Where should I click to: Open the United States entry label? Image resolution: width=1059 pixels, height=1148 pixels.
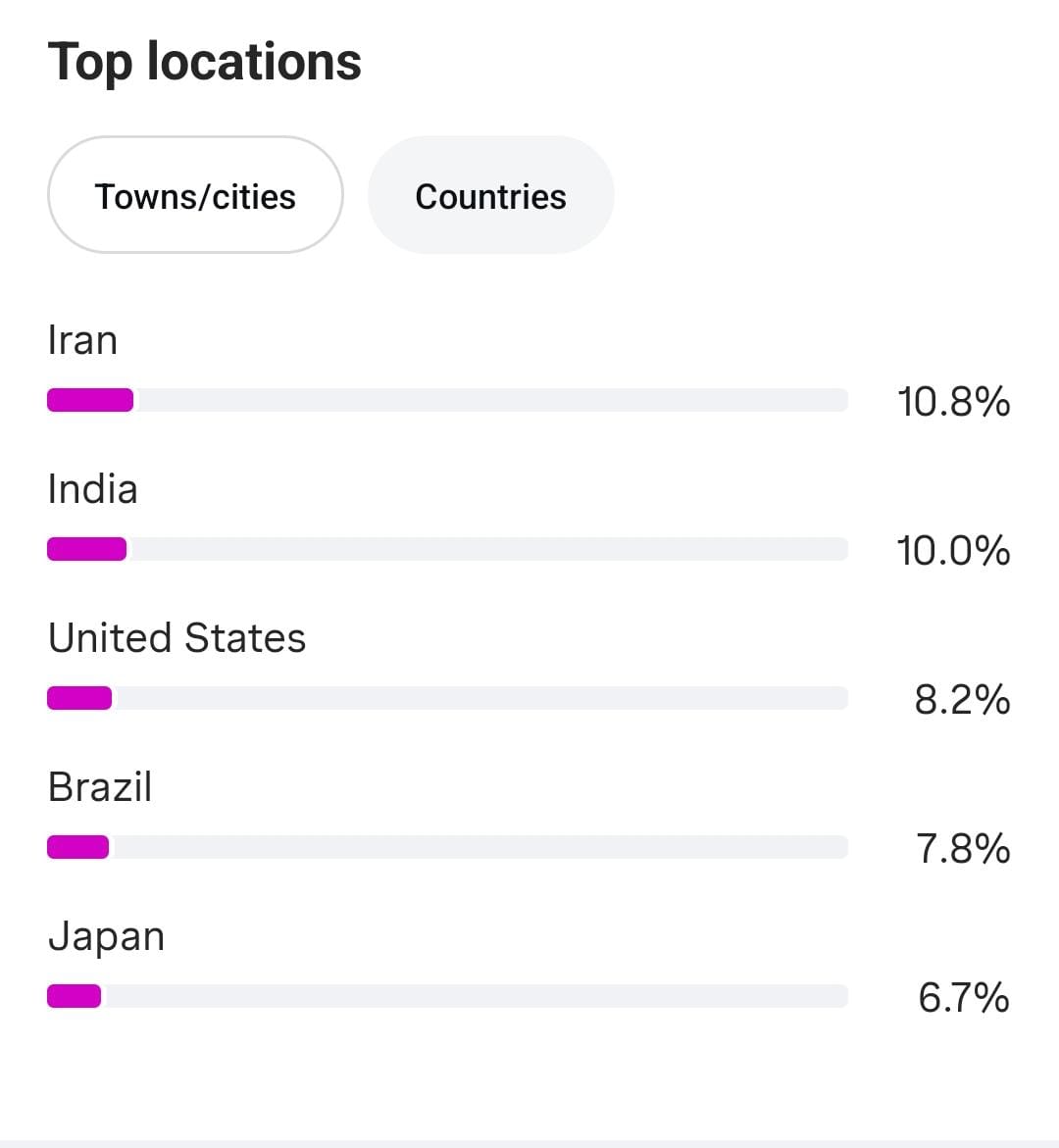pos(176,638)
